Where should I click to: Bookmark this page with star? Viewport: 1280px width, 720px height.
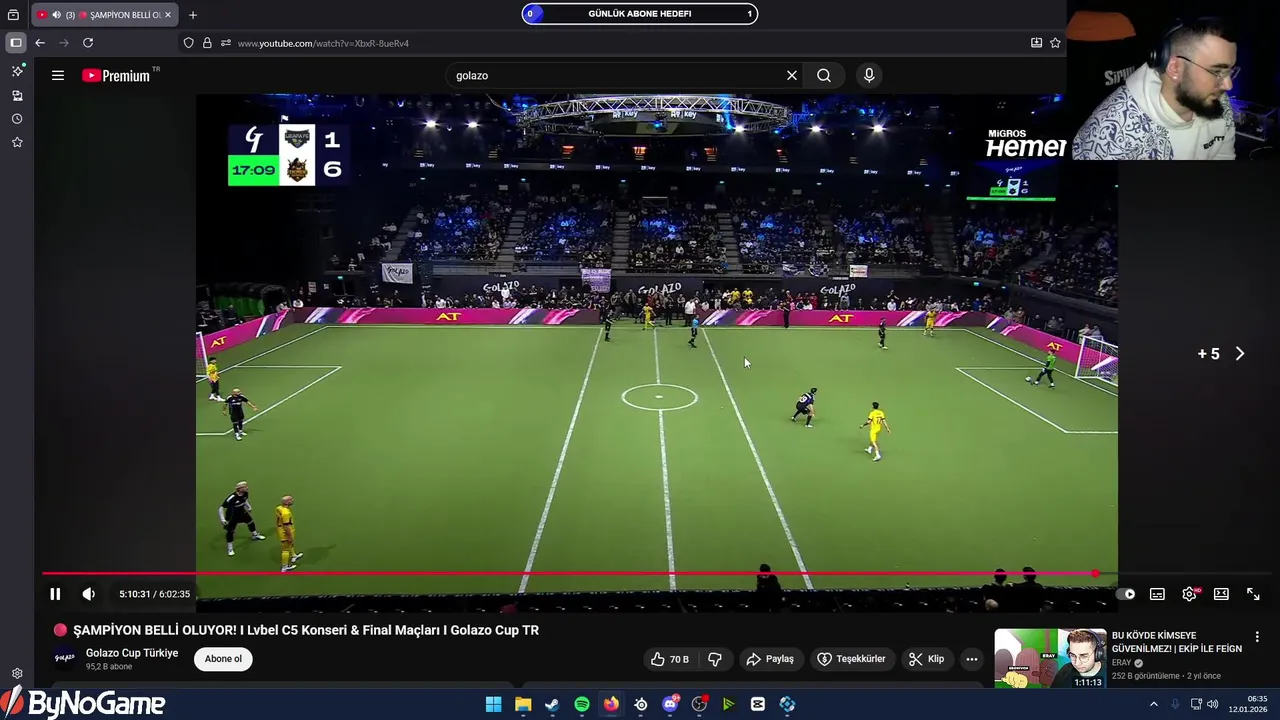pos(1055,43)
